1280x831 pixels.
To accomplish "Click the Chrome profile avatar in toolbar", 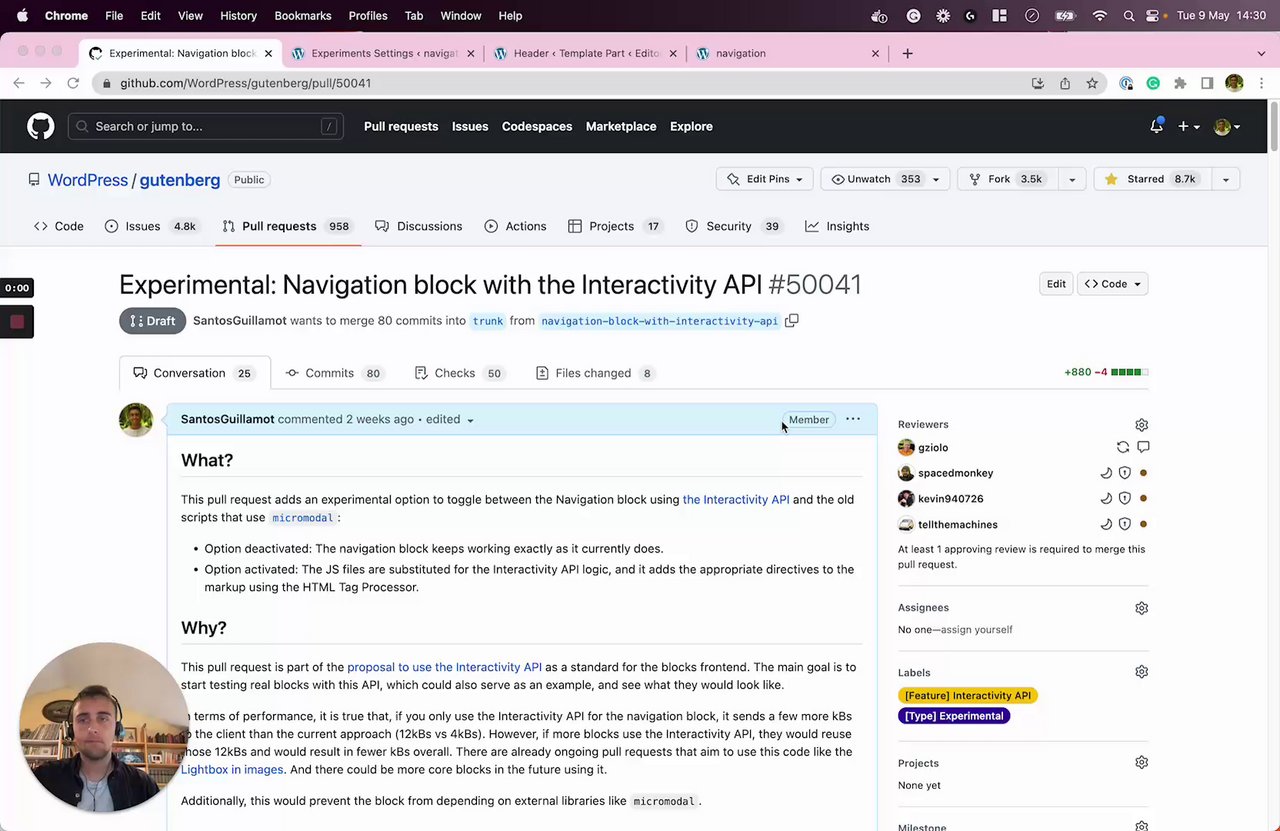I will click(x=1234, y=83).
